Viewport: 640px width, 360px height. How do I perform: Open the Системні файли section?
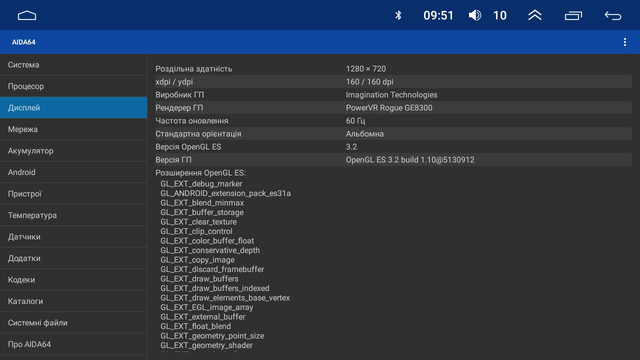tap(73, 323)
